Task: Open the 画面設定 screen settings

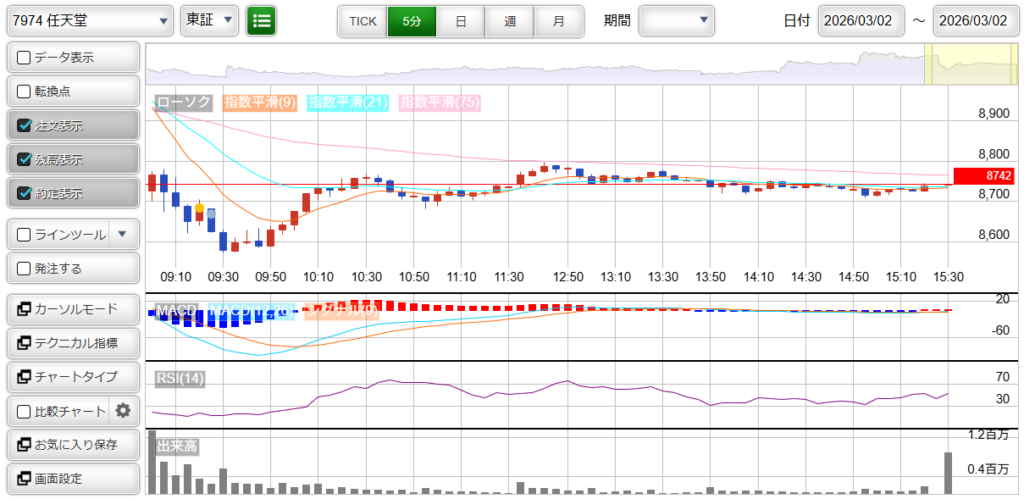Action: click(x=72, y=478)
